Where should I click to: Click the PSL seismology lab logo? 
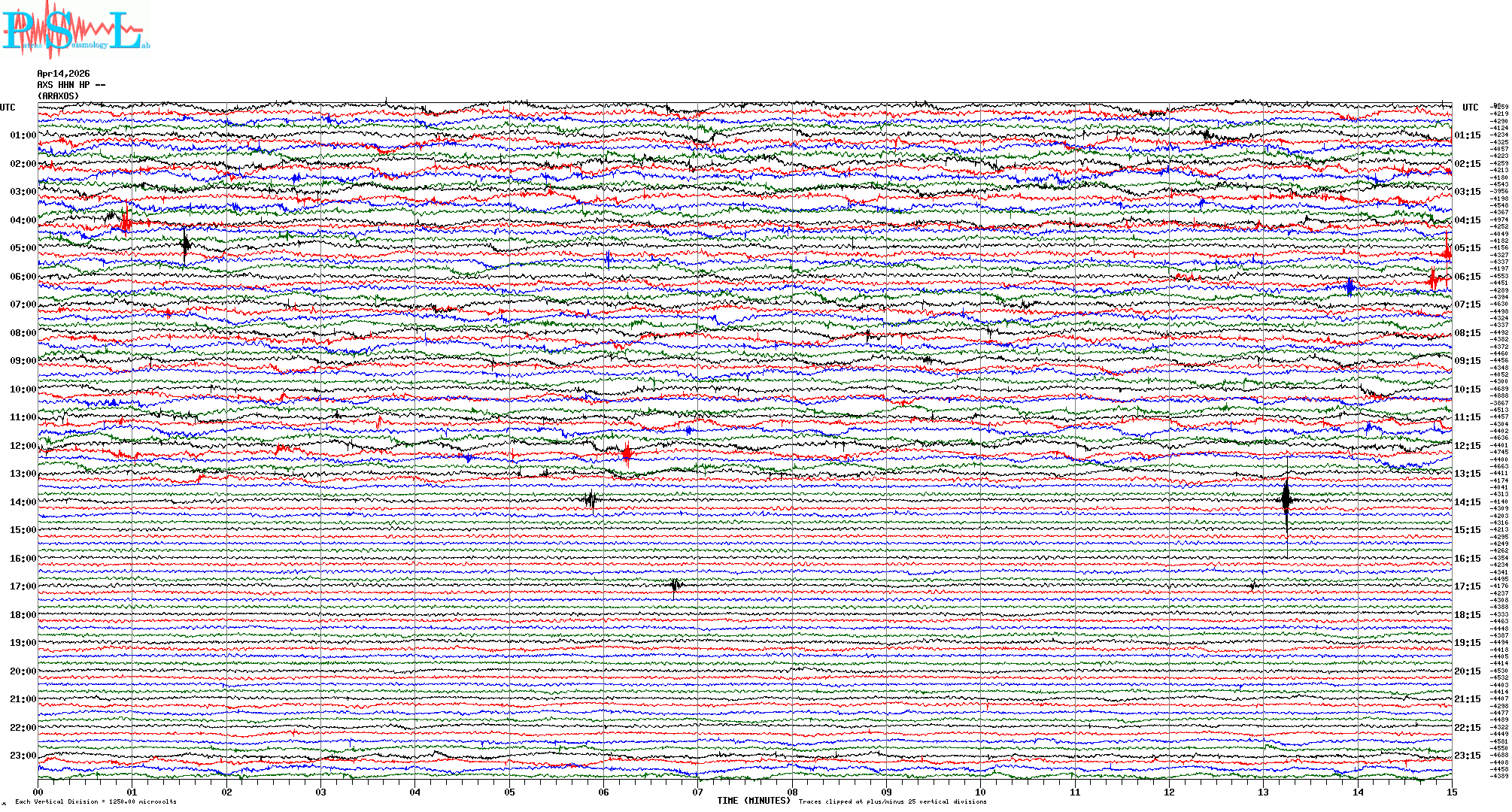coord(75,30)
